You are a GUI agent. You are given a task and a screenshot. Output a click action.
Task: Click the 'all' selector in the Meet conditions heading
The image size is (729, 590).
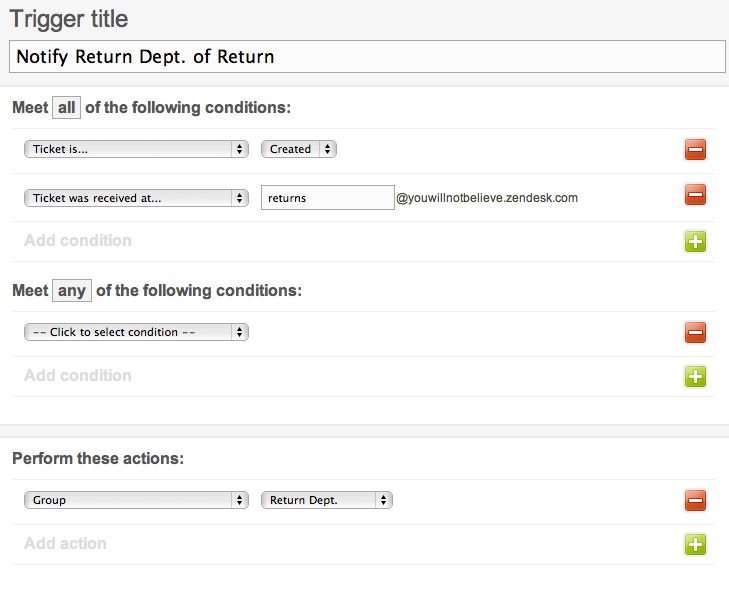point(66,107)
